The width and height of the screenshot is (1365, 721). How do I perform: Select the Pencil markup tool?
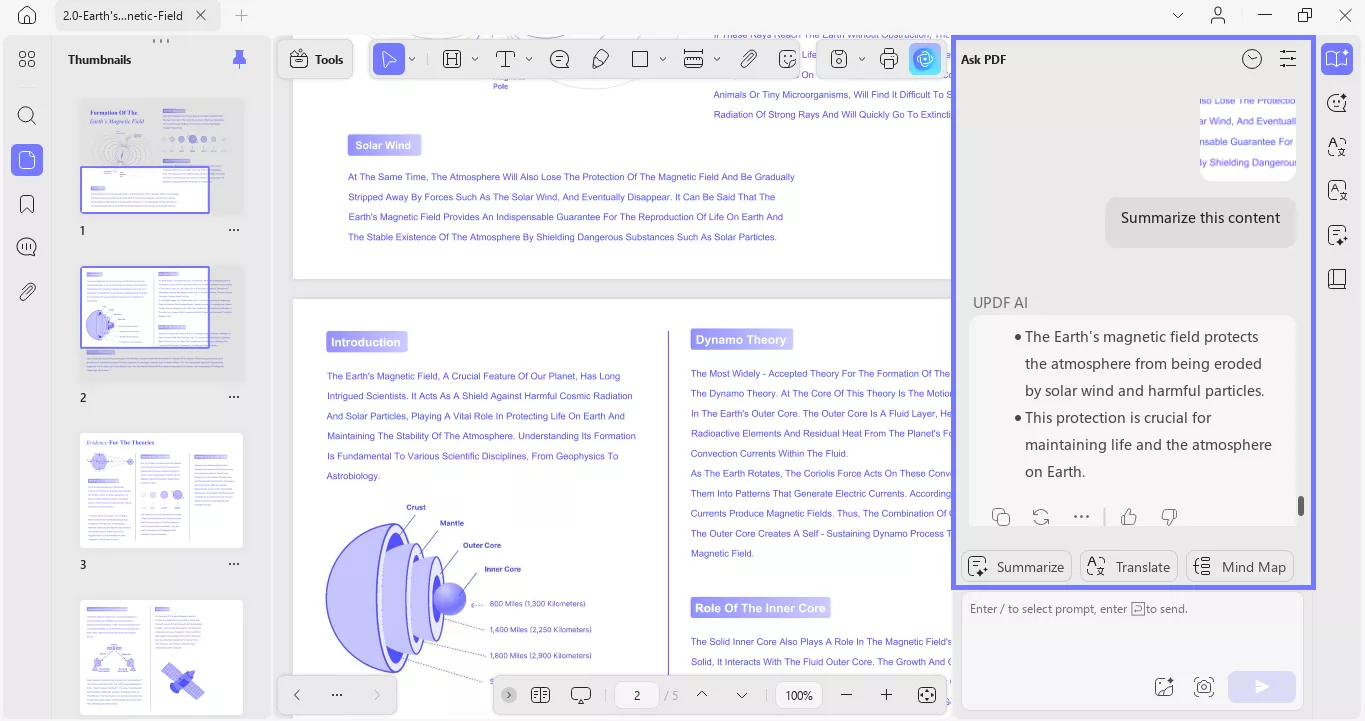[x=600, y=60]
